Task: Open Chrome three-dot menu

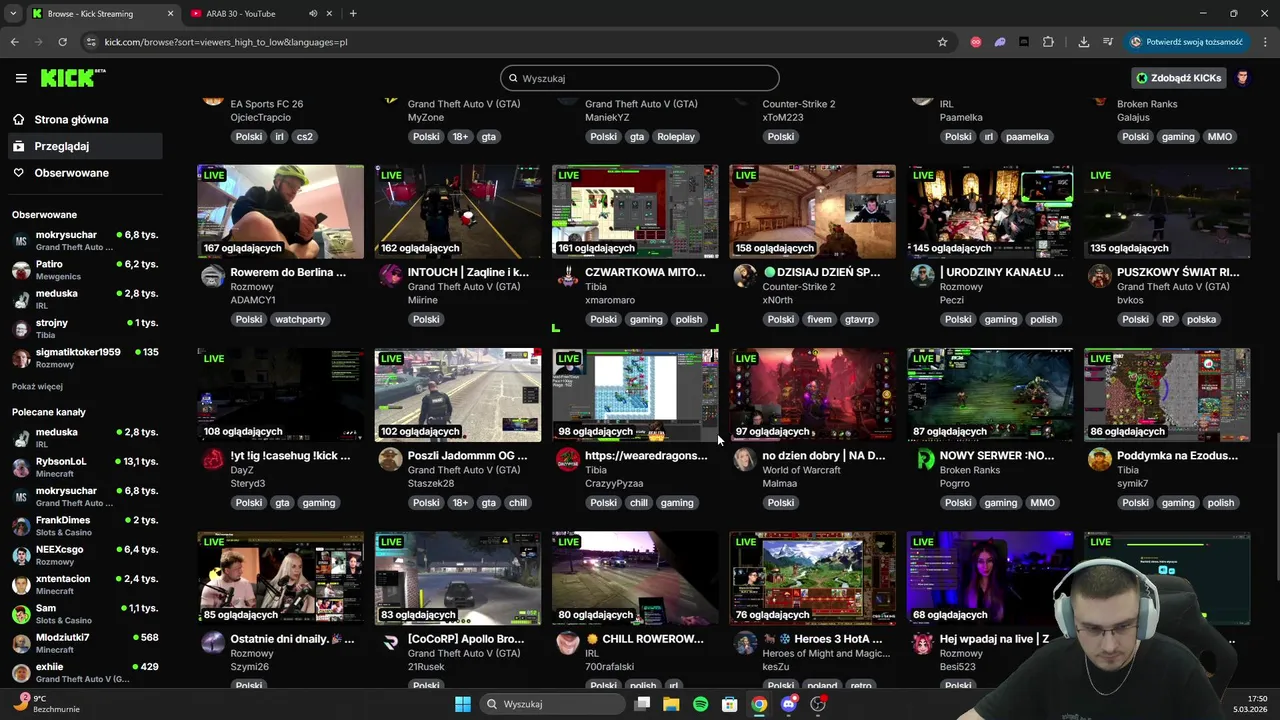Action: point(1266,42)
